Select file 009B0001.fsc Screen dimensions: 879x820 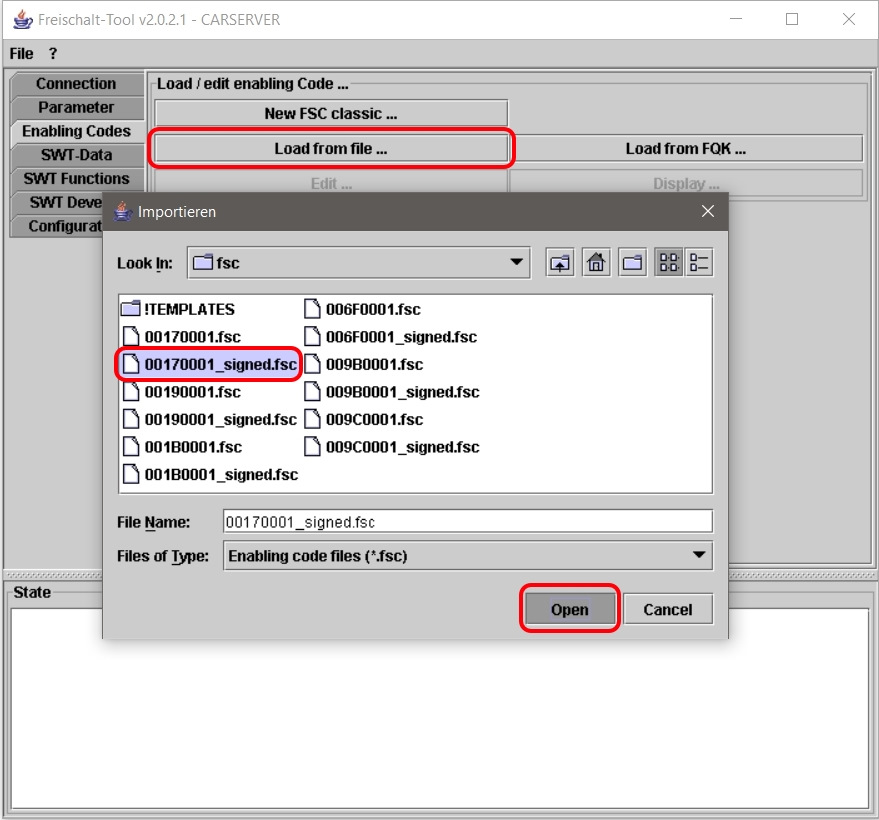pos(364,364)
